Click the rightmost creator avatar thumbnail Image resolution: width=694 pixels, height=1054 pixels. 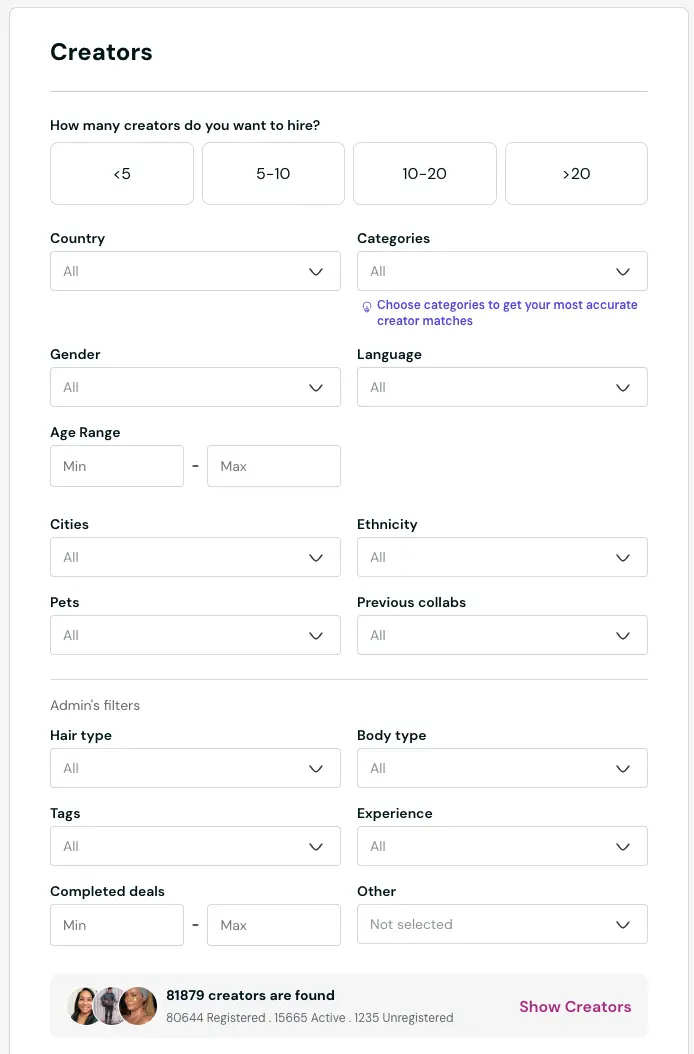tap(138, 1006)
